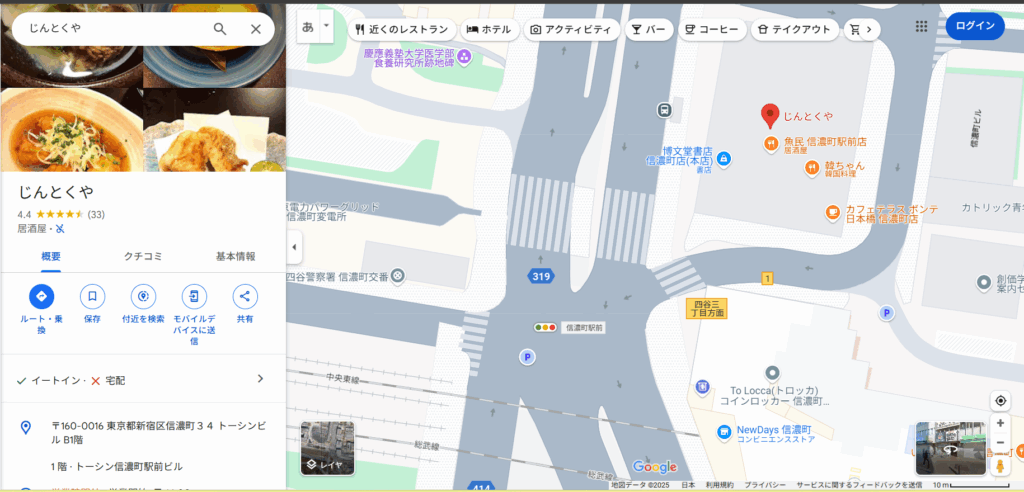Viewport: 1024px width, 492px height.
Task: Select the テイクアウト filter chip
Action: (x=795, y=29)
